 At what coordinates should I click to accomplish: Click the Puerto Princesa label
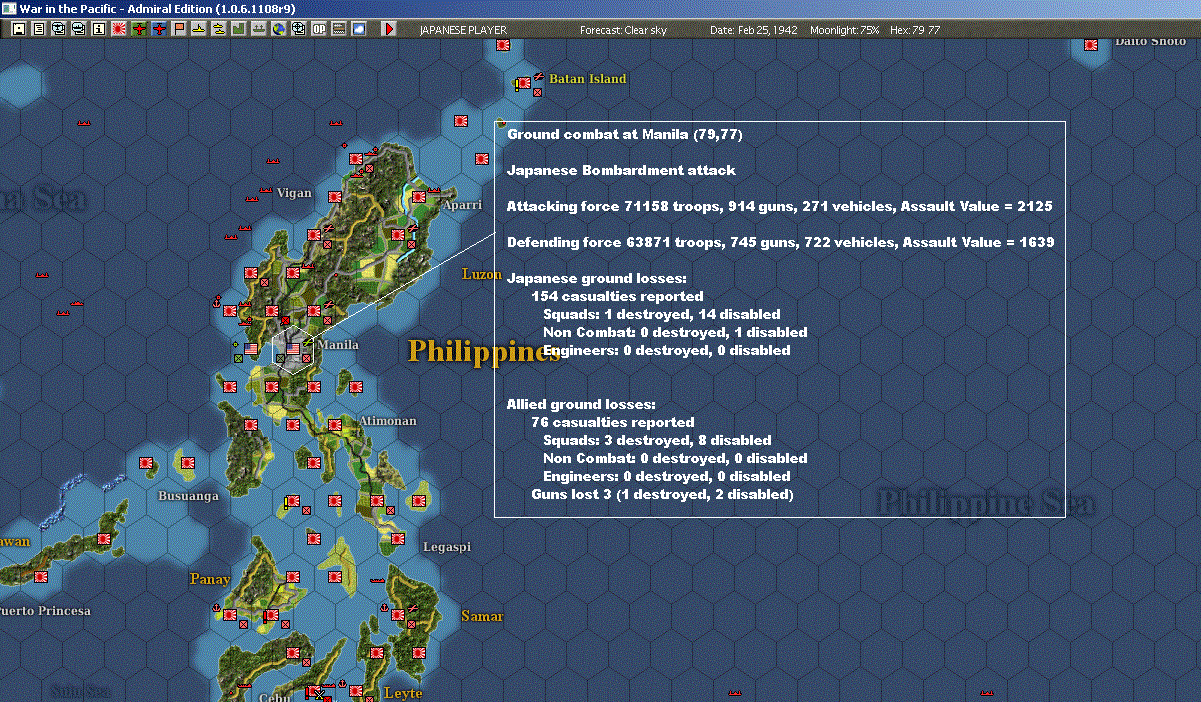pos(45,611)
